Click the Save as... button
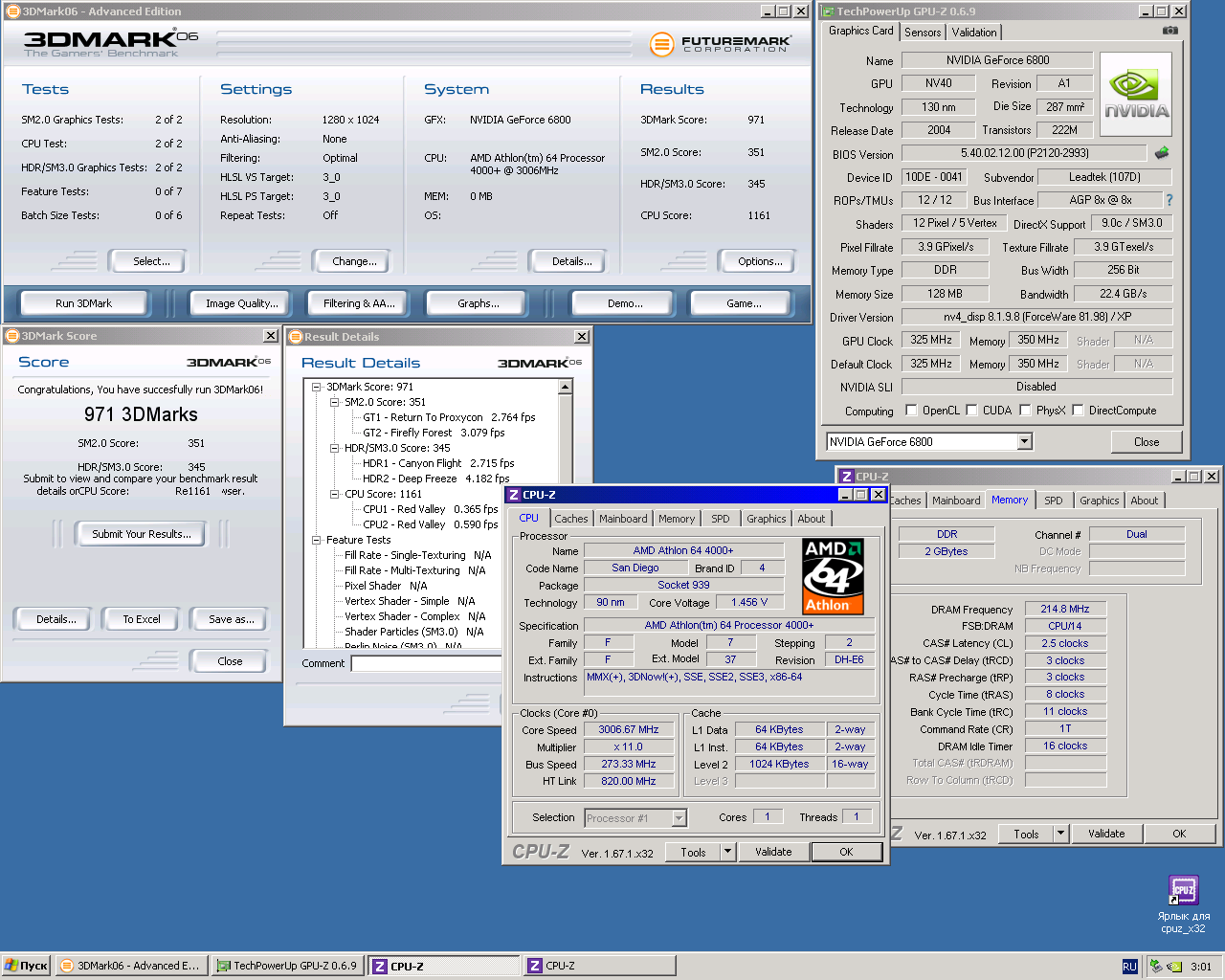The width and height of the screenshot is (1225, 980). (232, 619)
